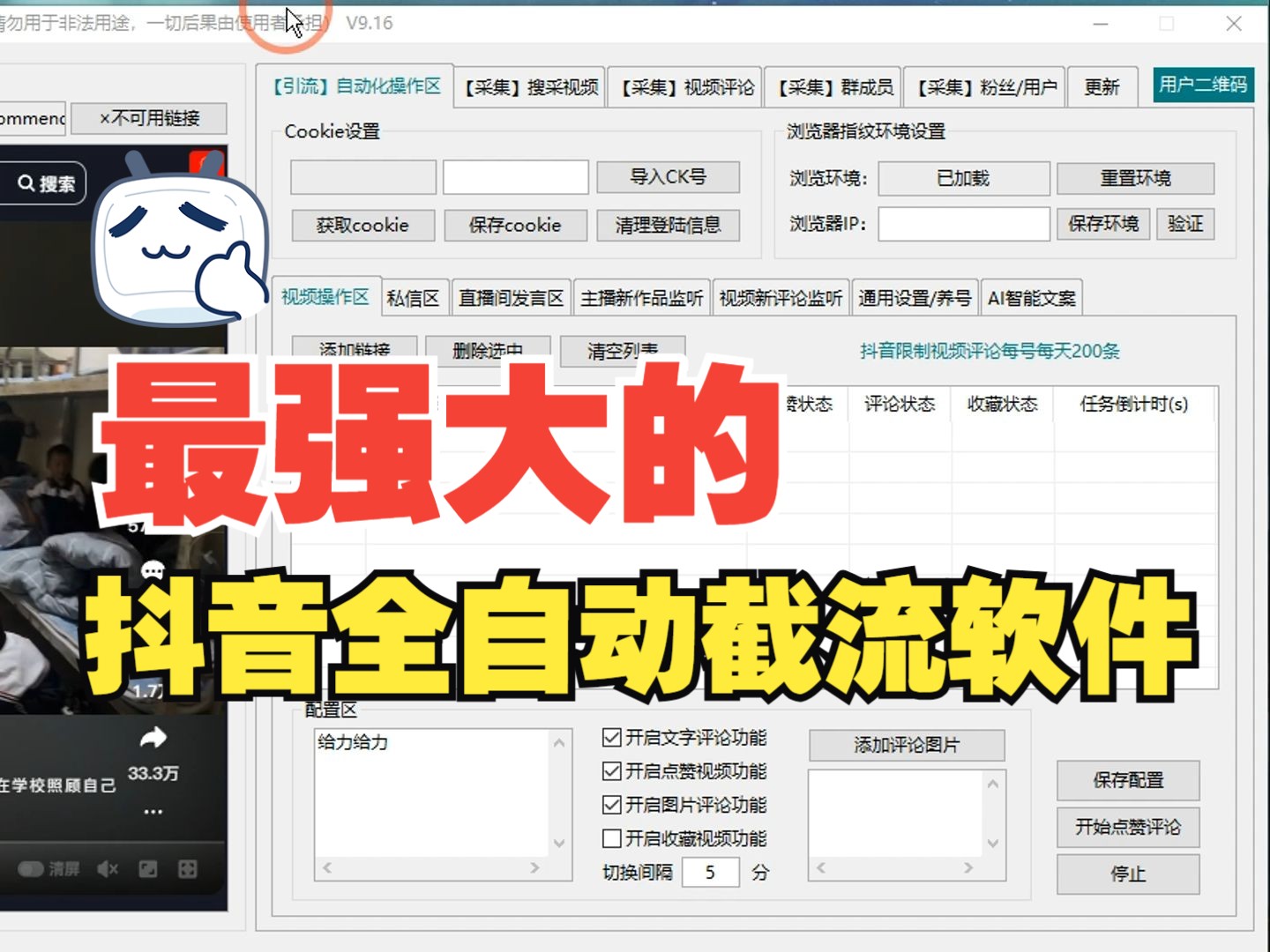Click the 添加评论图片 button
1270x952 pixels.
tap(907, 745)
